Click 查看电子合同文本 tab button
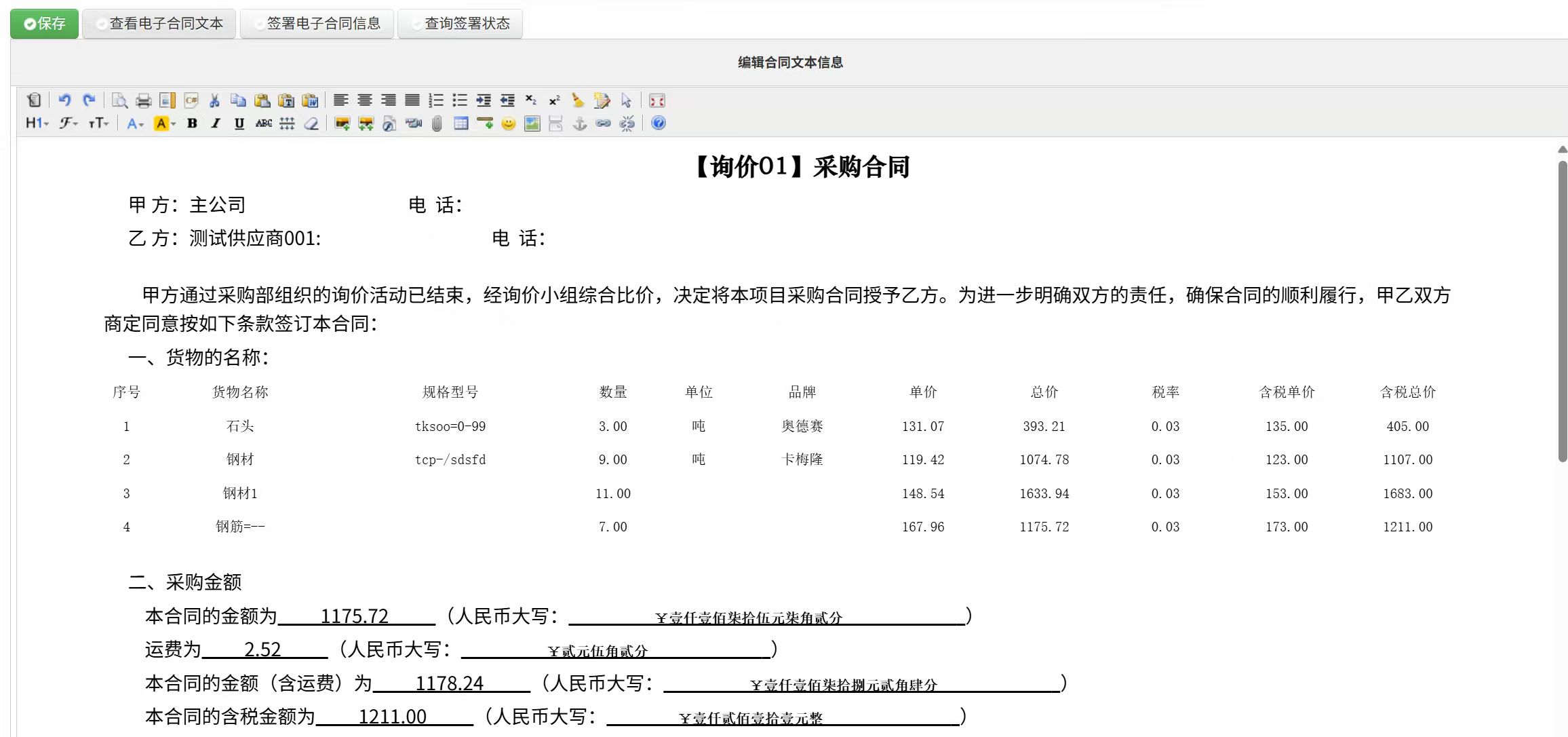 tap(159, 22)
